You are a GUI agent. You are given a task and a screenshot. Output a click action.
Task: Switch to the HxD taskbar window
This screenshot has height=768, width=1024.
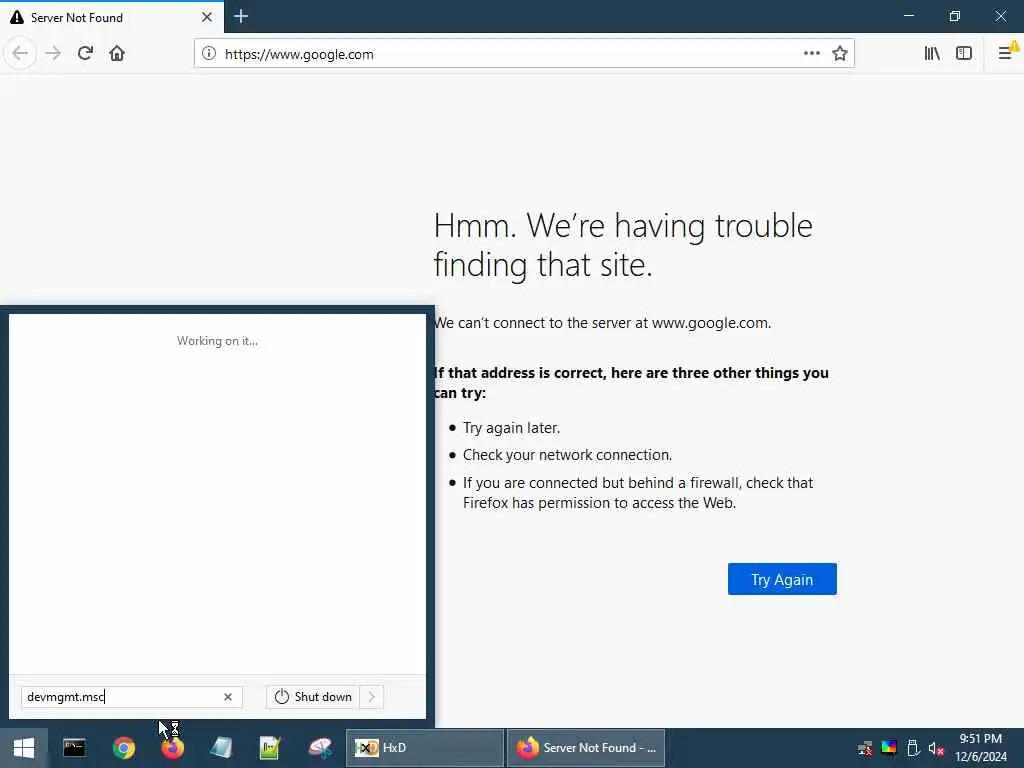424,748
